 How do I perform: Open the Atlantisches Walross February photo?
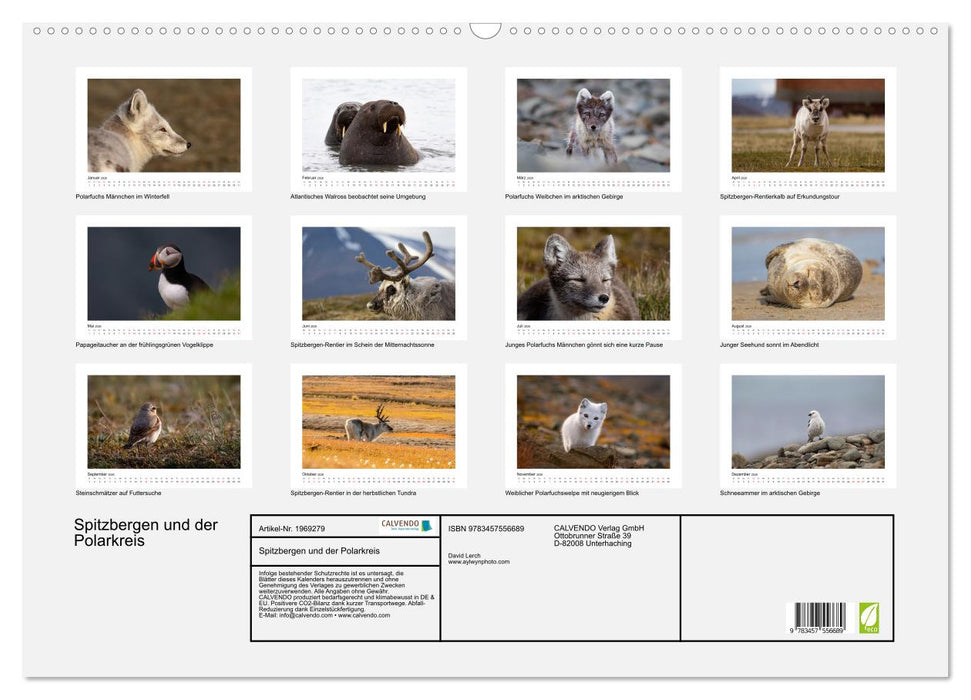[378, 126]
